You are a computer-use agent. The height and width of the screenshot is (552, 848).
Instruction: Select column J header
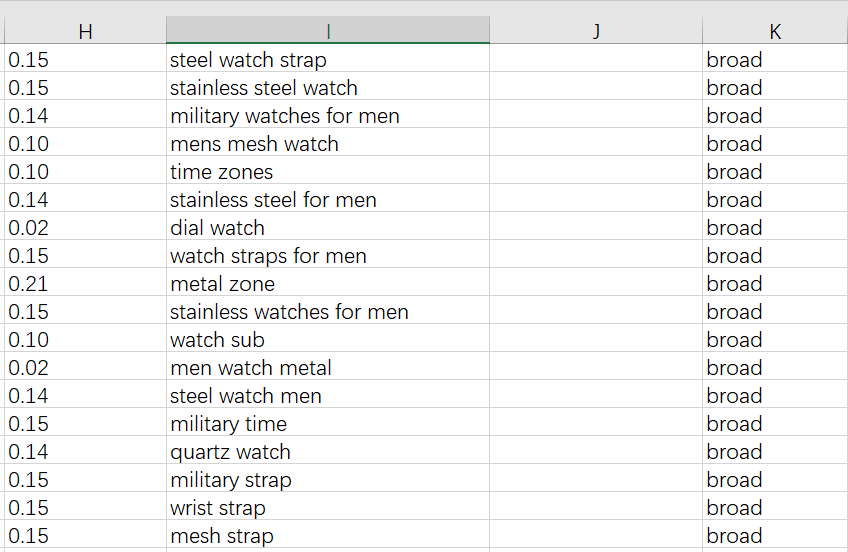click(596, 30)
